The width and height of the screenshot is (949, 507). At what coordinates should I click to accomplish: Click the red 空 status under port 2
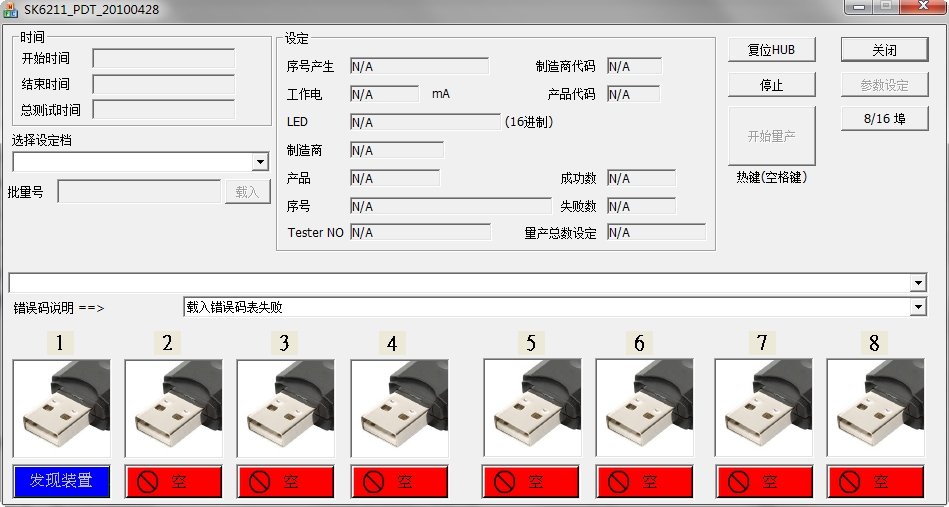point(173,482)
